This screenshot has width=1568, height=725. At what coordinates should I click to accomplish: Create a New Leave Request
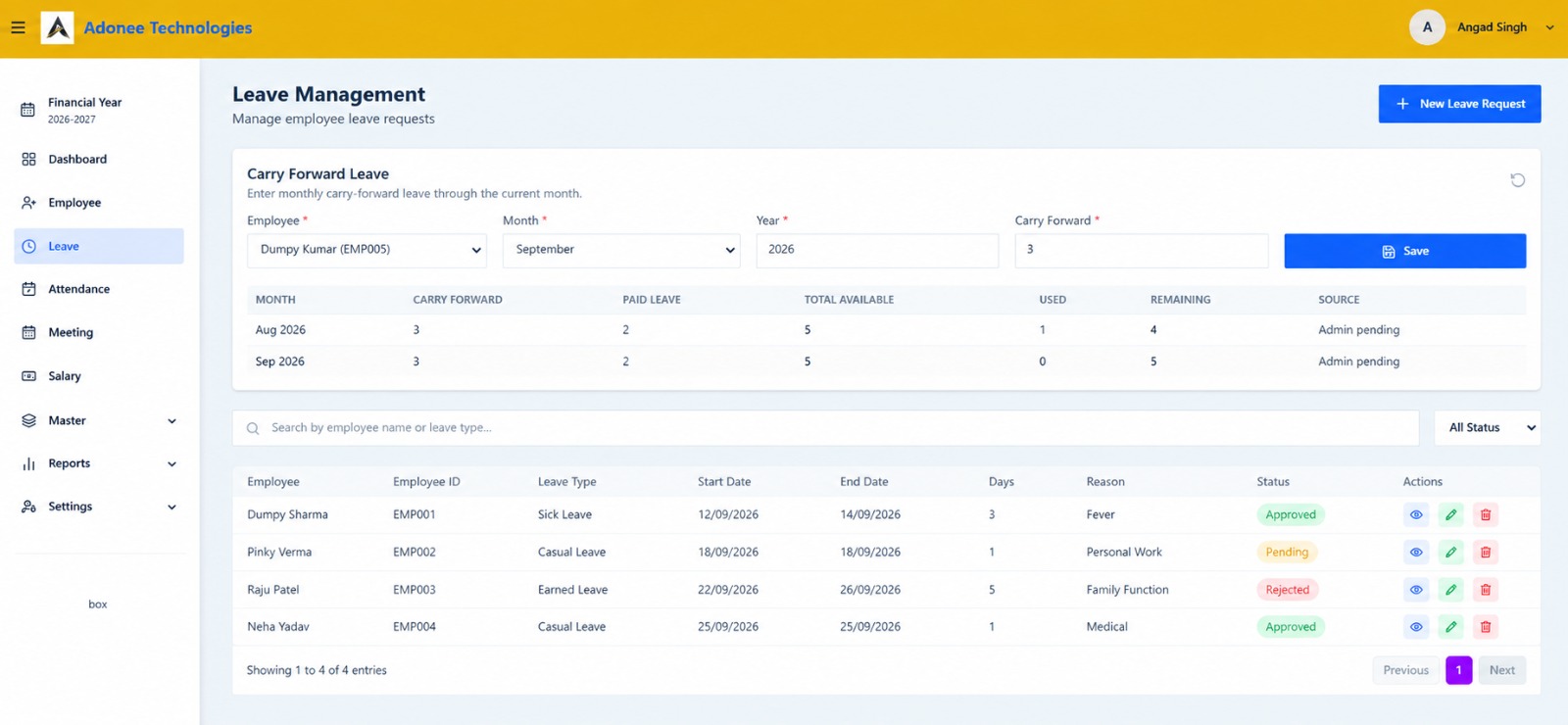pyautogui.click(x=1459, y=104)
